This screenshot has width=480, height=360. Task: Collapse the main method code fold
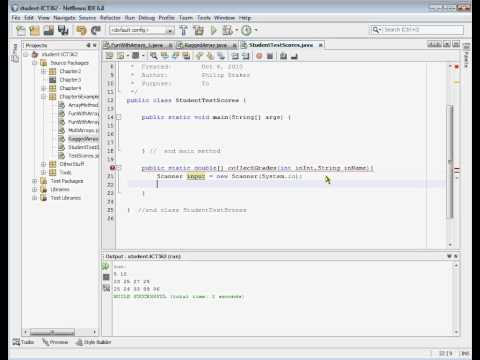(119, 117)
